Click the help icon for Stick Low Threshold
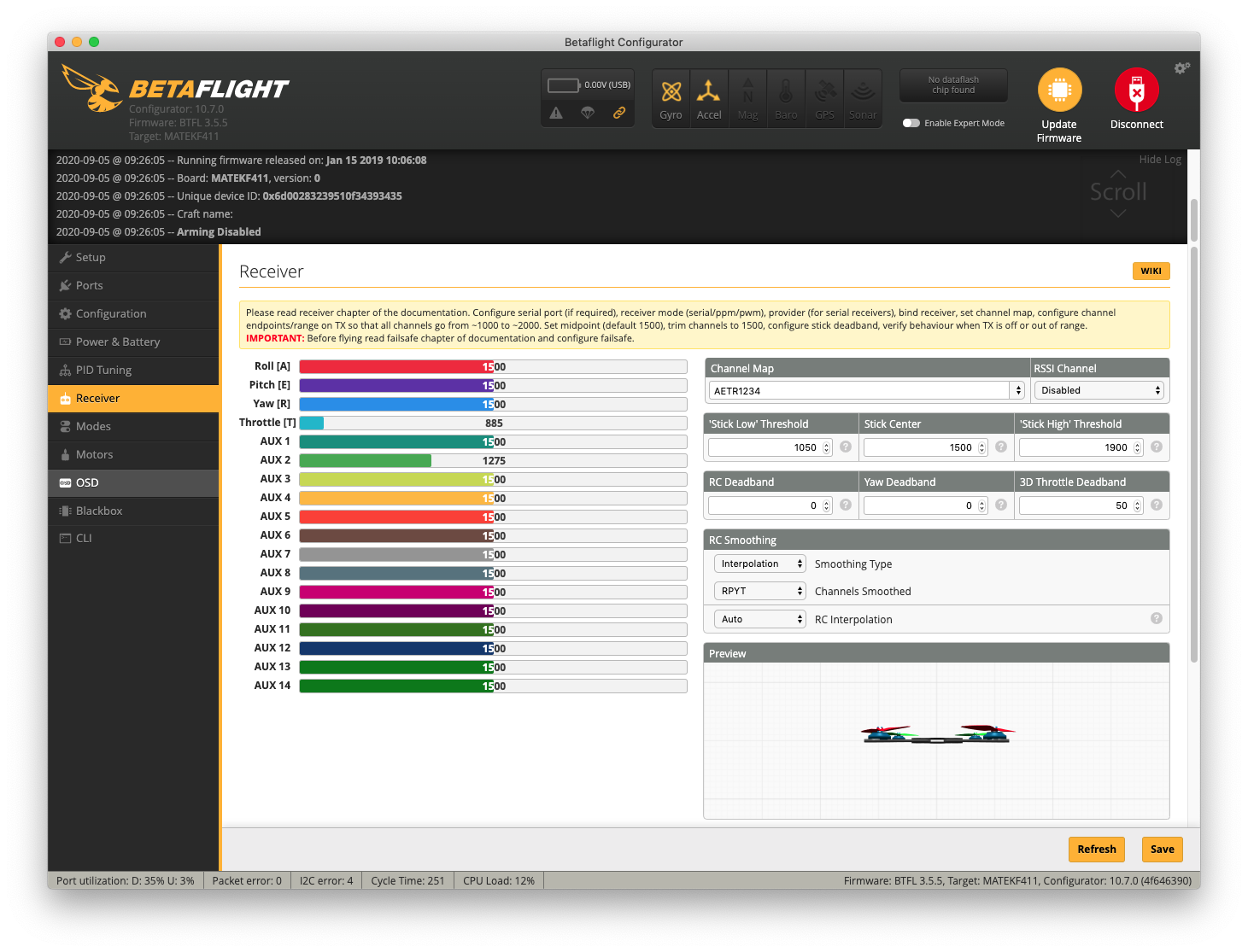 coord(846,447)
